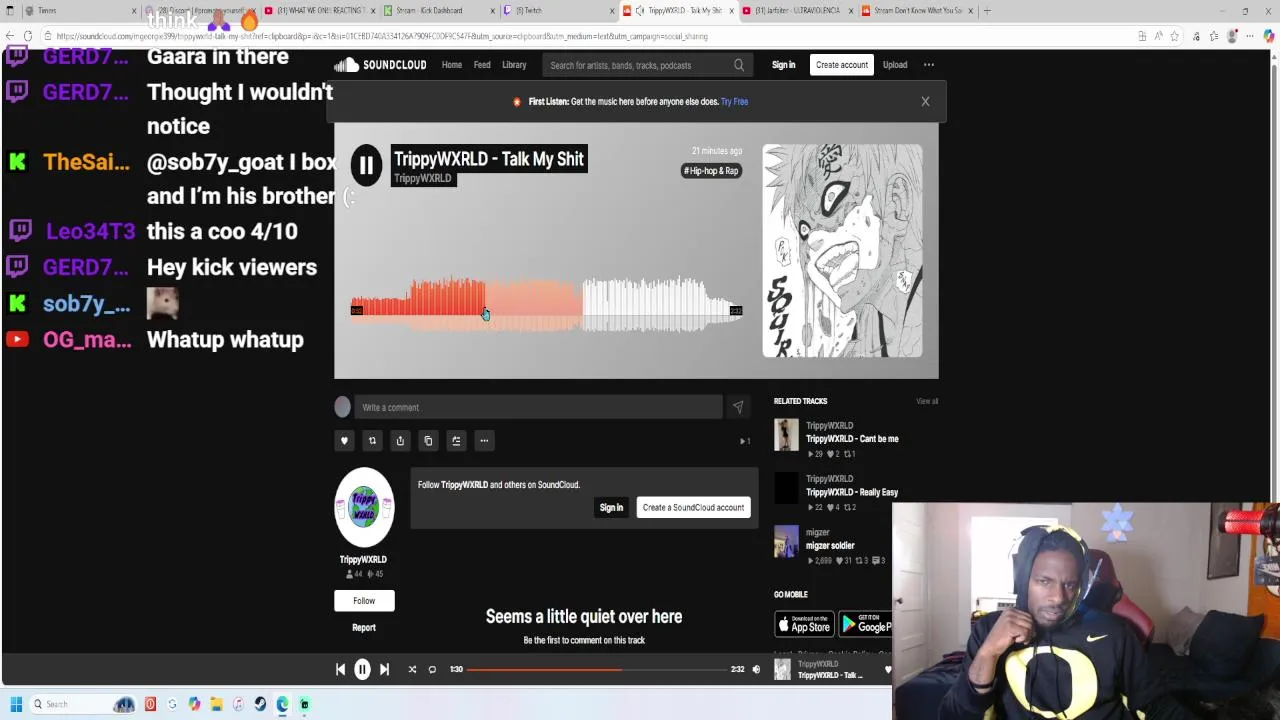Click the waveform to seek the track
Image resolution: width=1280 pixels, height=720 pixels.
(546, 303)
